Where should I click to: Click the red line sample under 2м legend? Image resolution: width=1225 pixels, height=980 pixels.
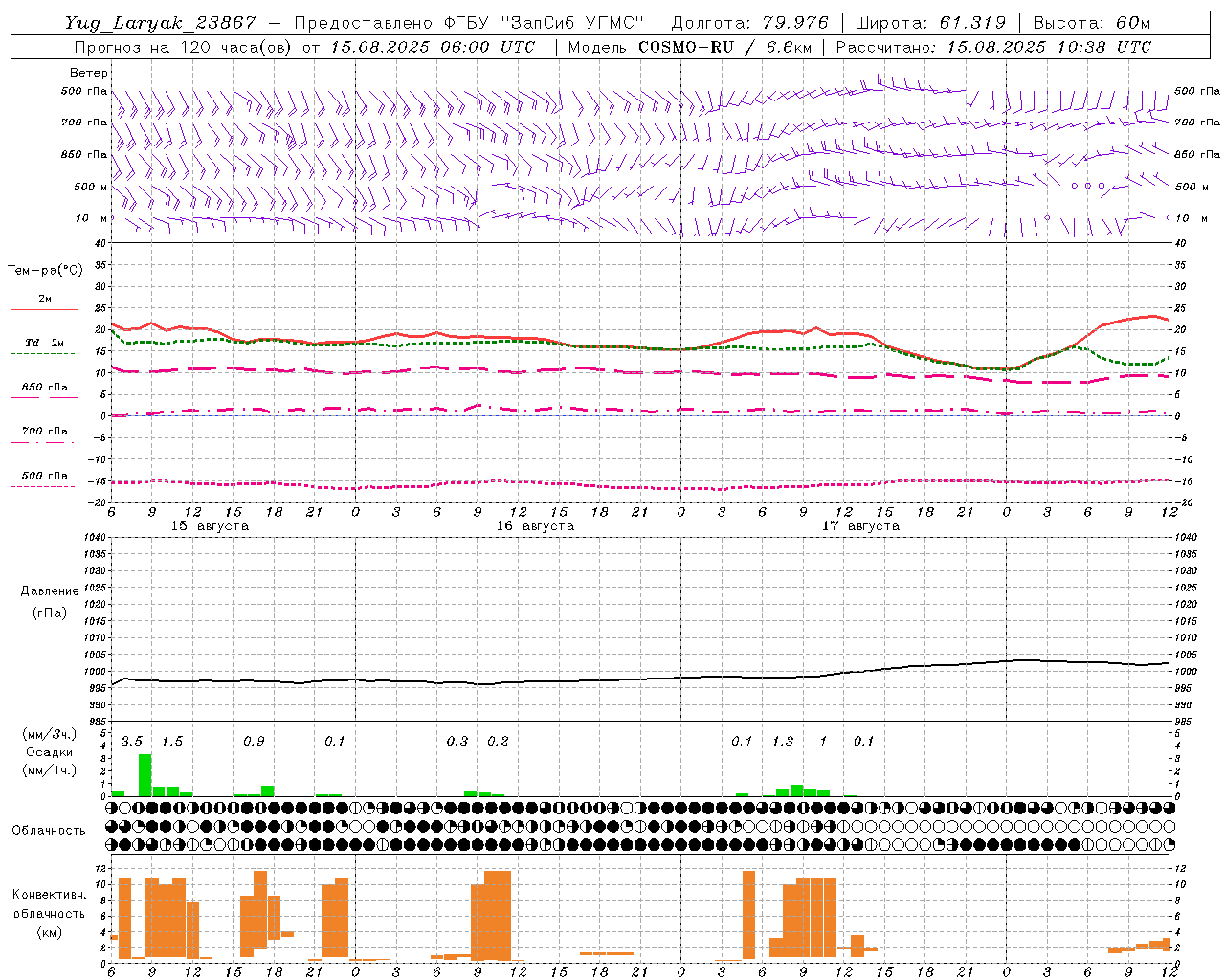coord(44,309)
